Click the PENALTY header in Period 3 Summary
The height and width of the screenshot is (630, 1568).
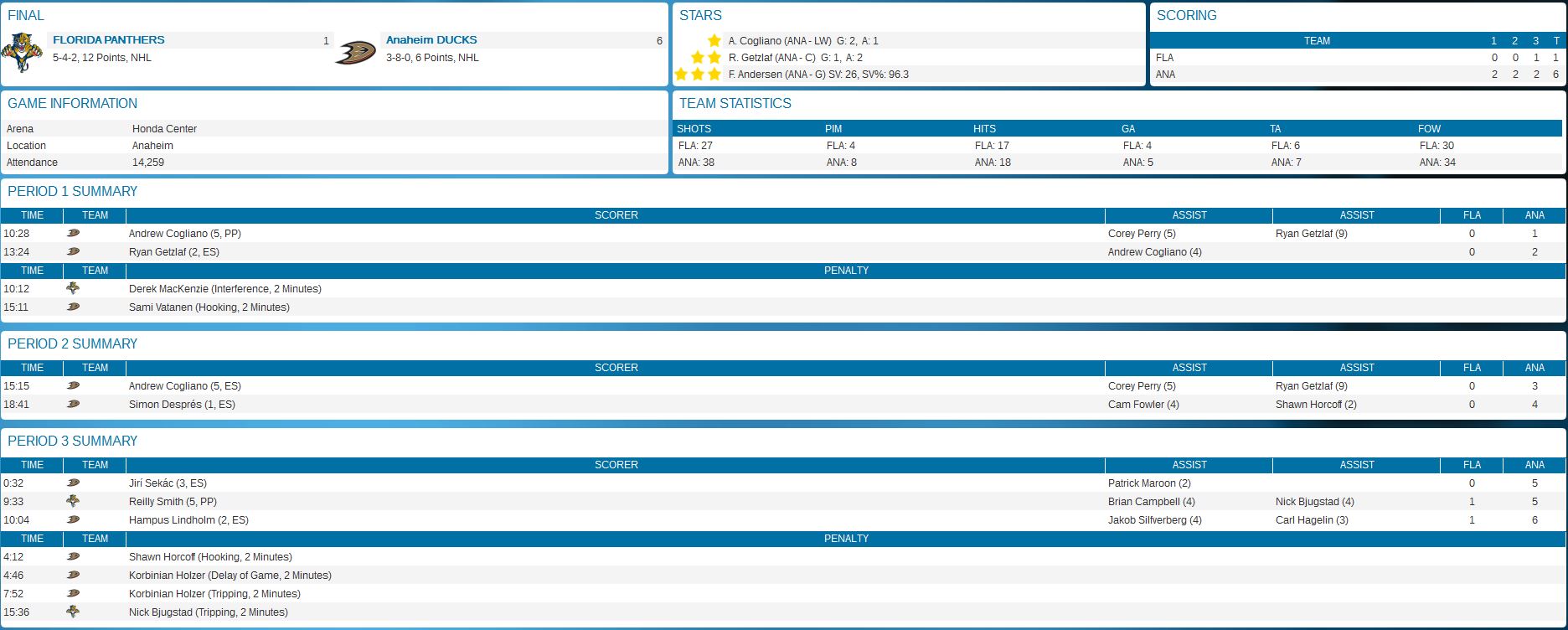(846, 539)
